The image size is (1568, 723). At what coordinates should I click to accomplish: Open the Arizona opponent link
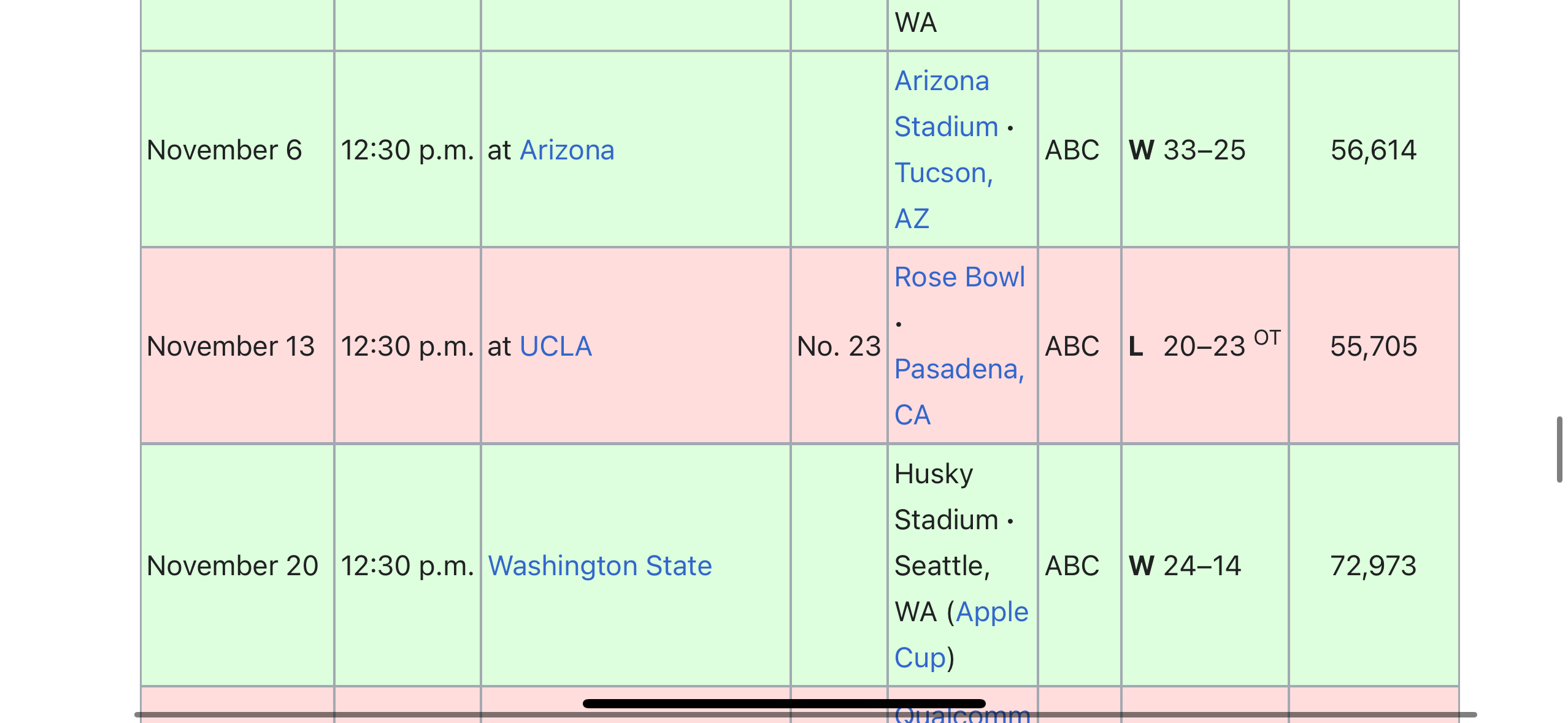pos(567,150)
